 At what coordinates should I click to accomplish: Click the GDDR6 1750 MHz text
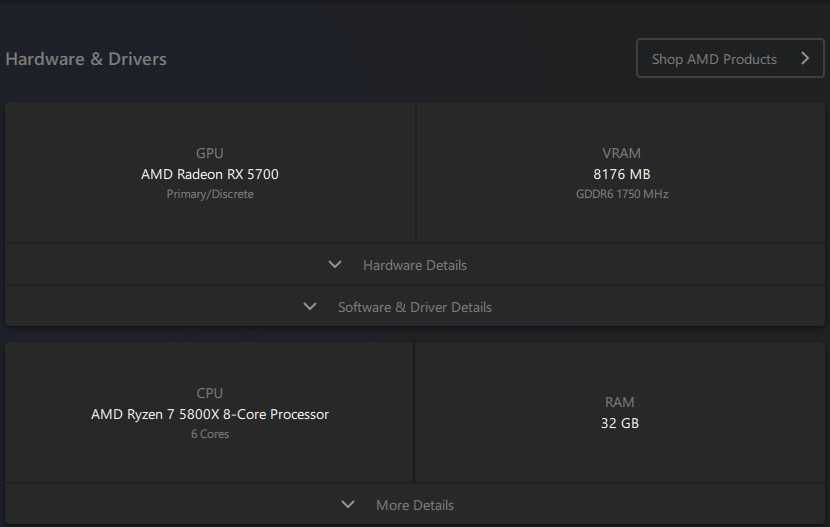pos(621,194)
